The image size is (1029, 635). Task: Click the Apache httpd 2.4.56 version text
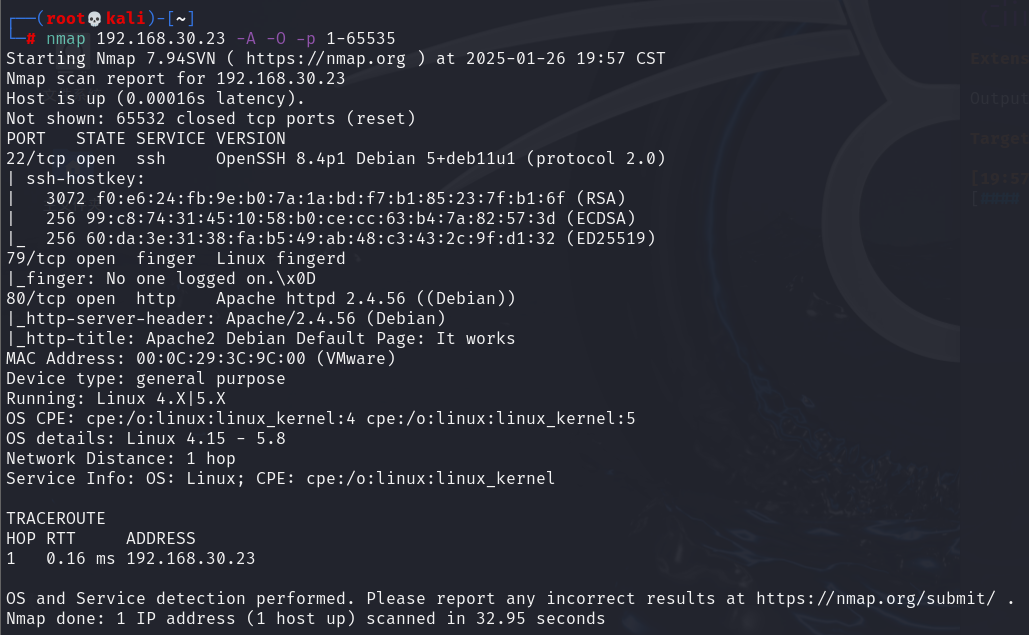[311, 298]
